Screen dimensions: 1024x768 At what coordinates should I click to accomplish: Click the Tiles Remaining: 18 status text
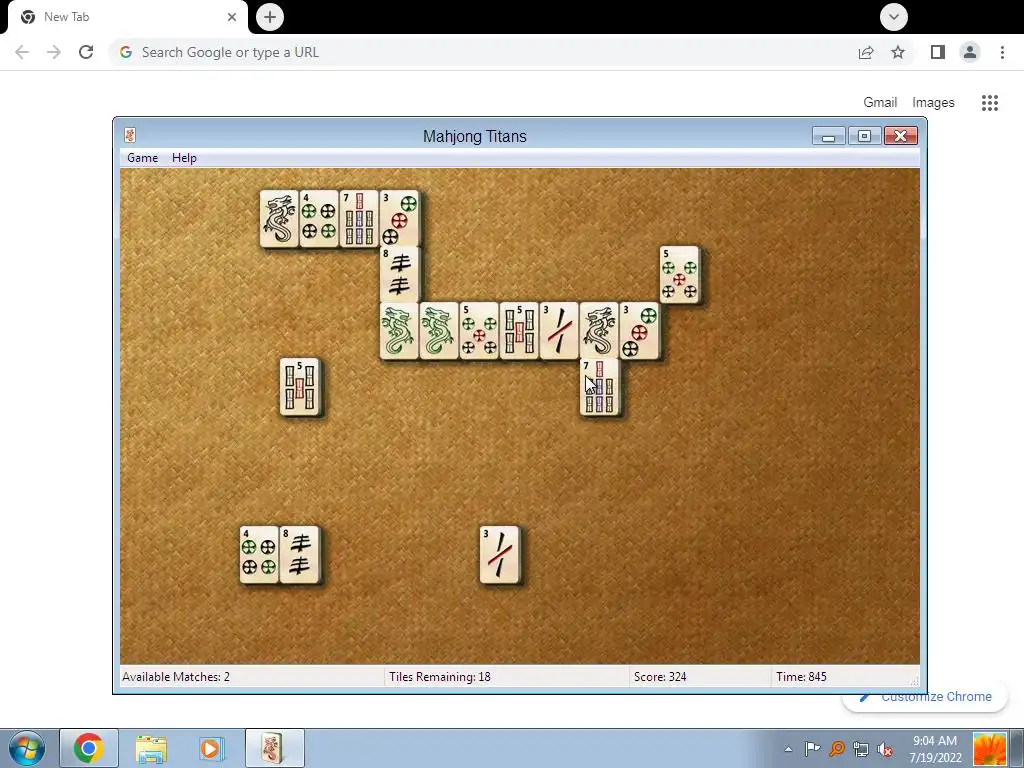coord(440,677)
